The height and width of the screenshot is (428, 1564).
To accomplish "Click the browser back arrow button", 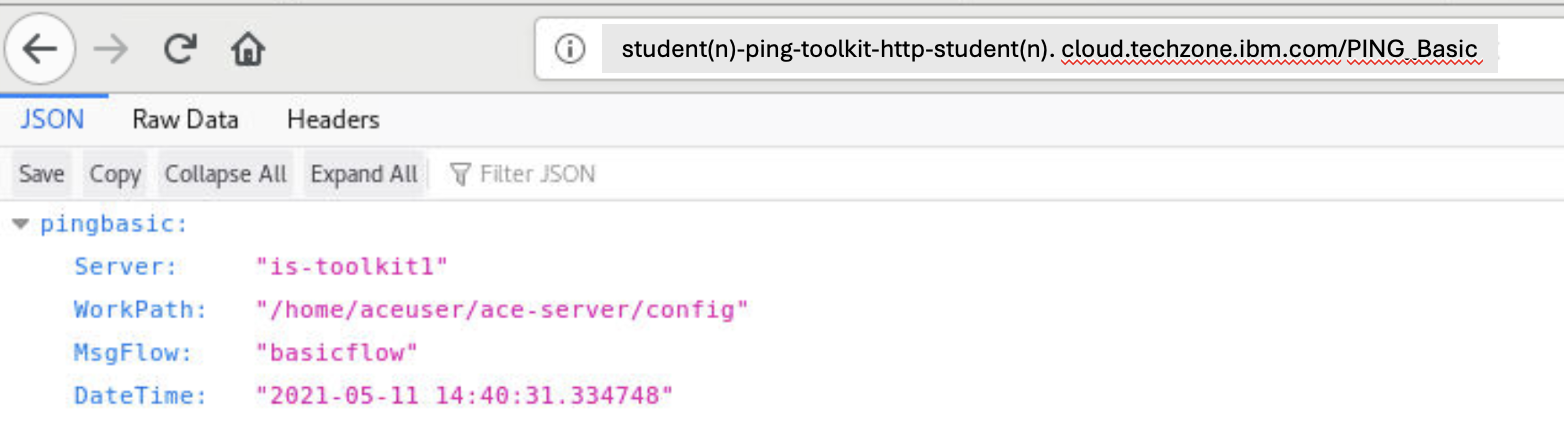I will (x=39, y=49).
